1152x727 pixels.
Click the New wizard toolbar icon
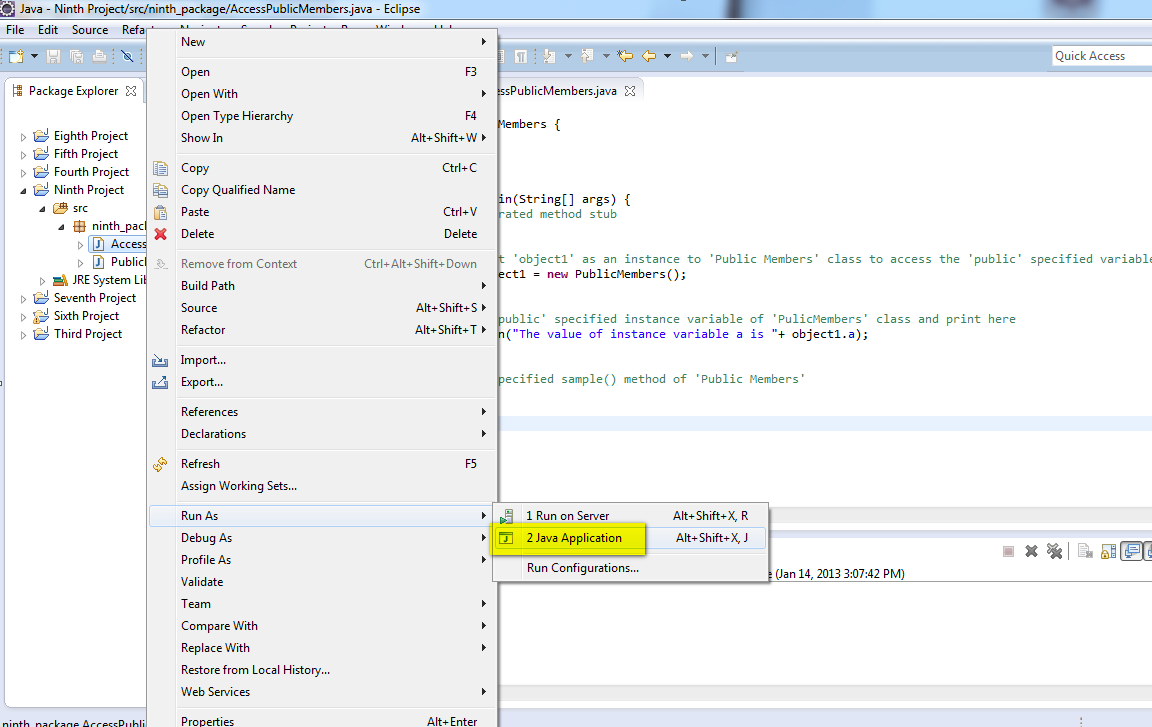click(16, 56)
